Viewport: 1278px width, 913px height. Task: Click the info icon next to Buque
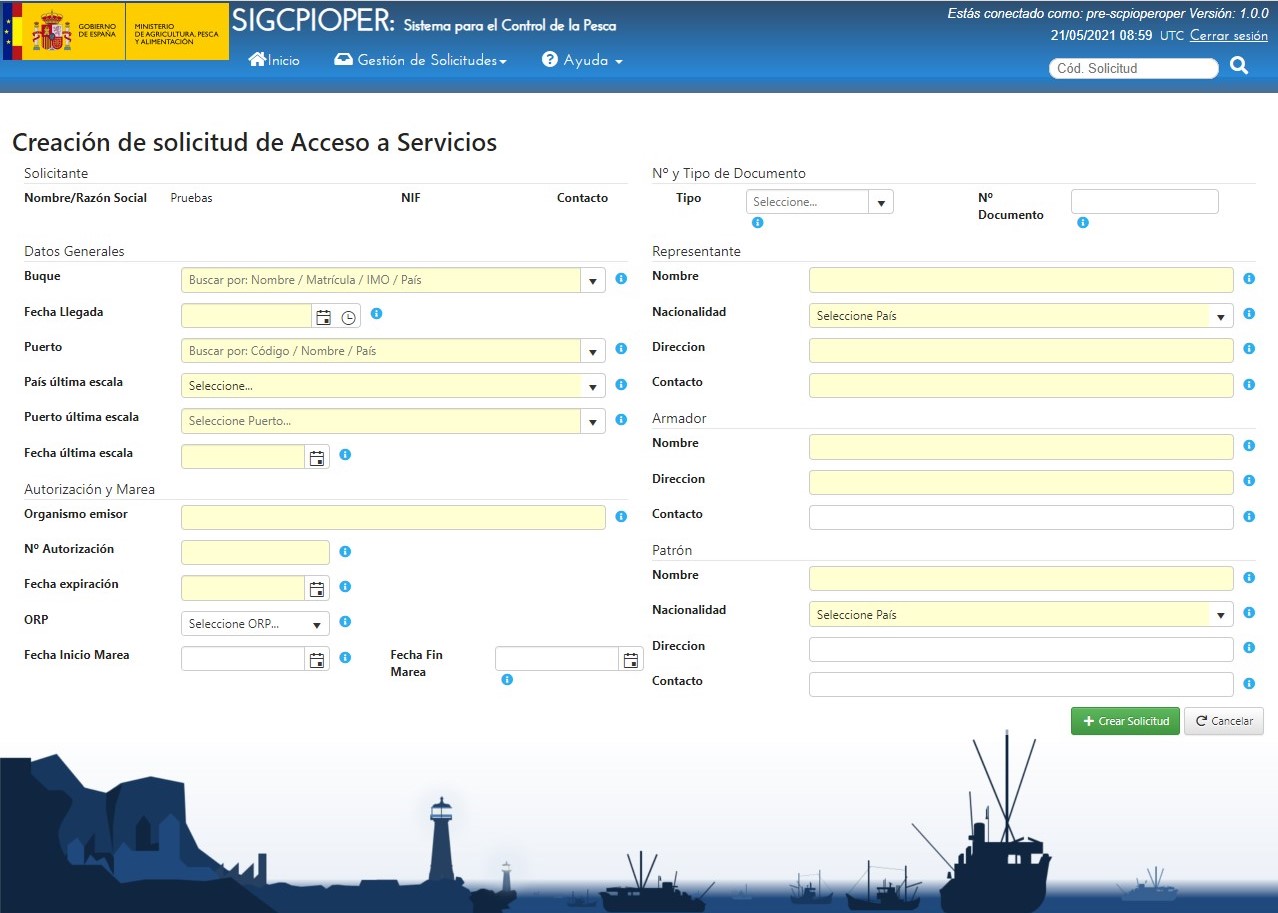point(621,279)
